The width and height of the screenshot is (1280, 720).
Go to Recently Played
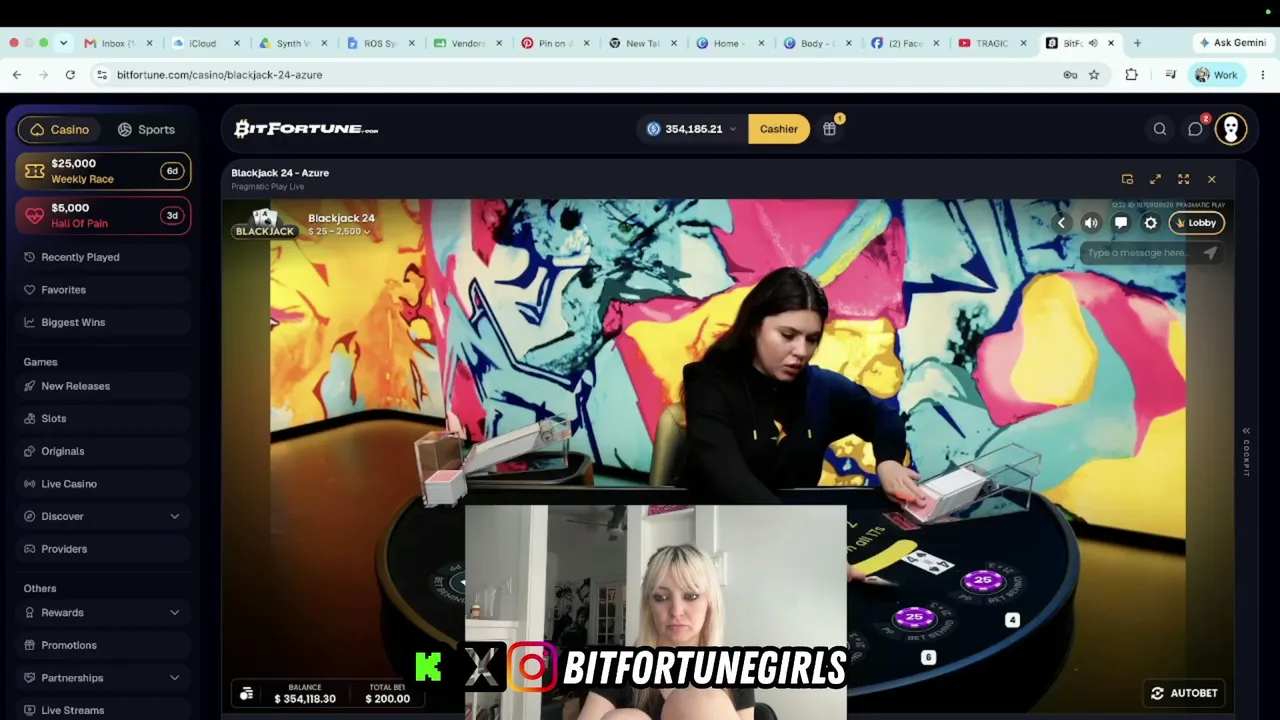(103, 257)
